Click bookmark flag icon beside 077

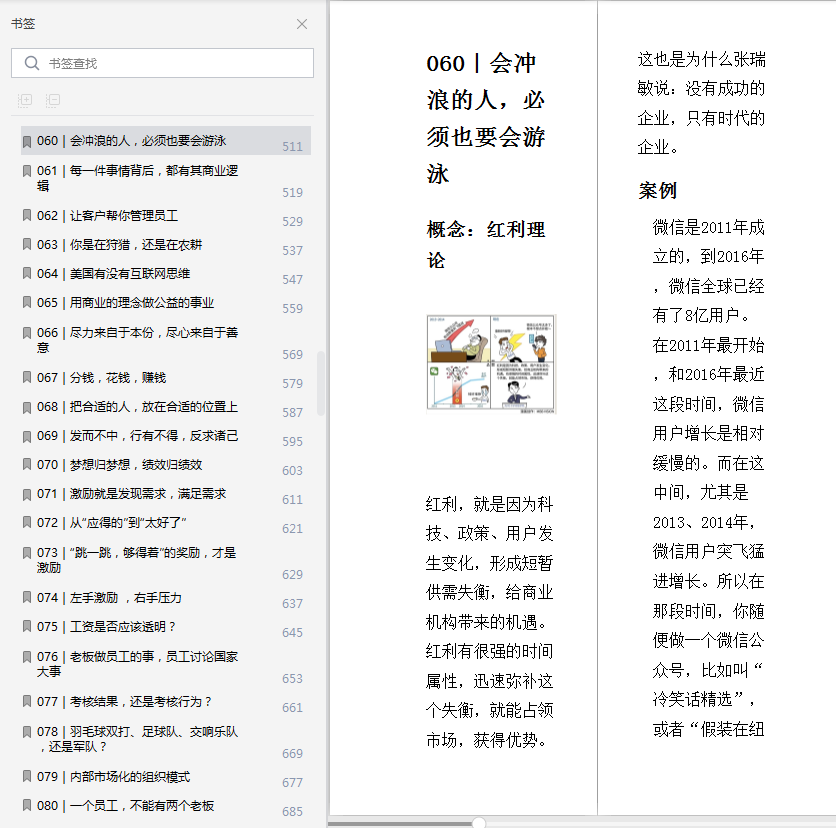[x=27, y=702]
